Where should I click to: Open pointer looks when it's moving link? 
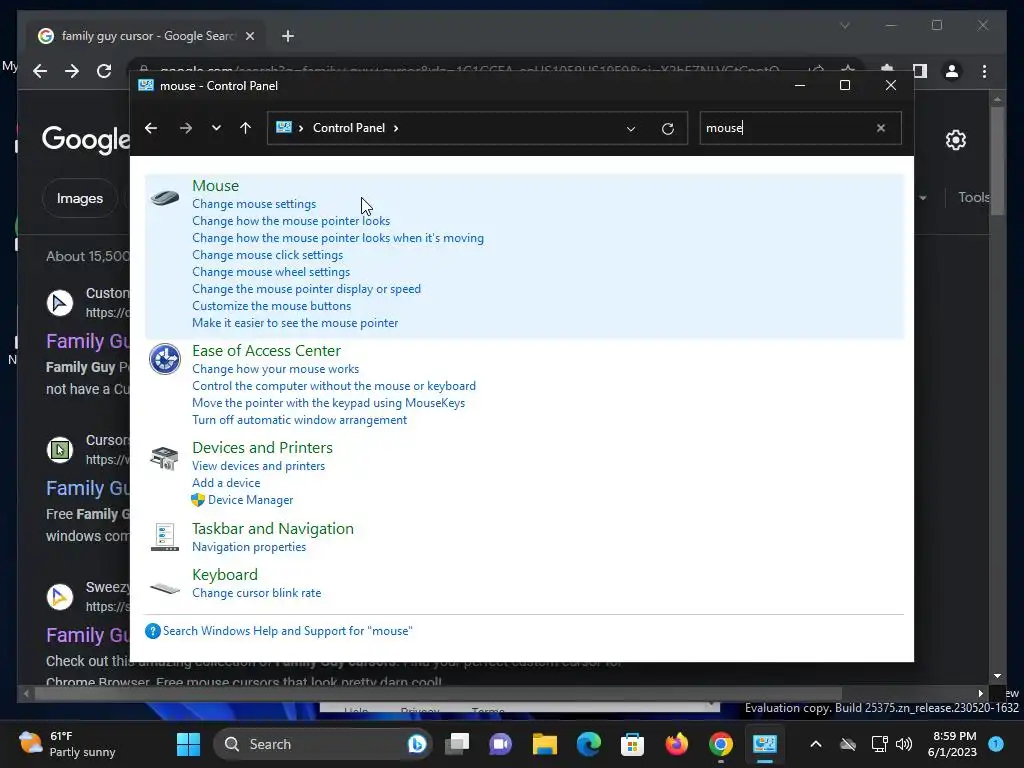coord(338,238)
